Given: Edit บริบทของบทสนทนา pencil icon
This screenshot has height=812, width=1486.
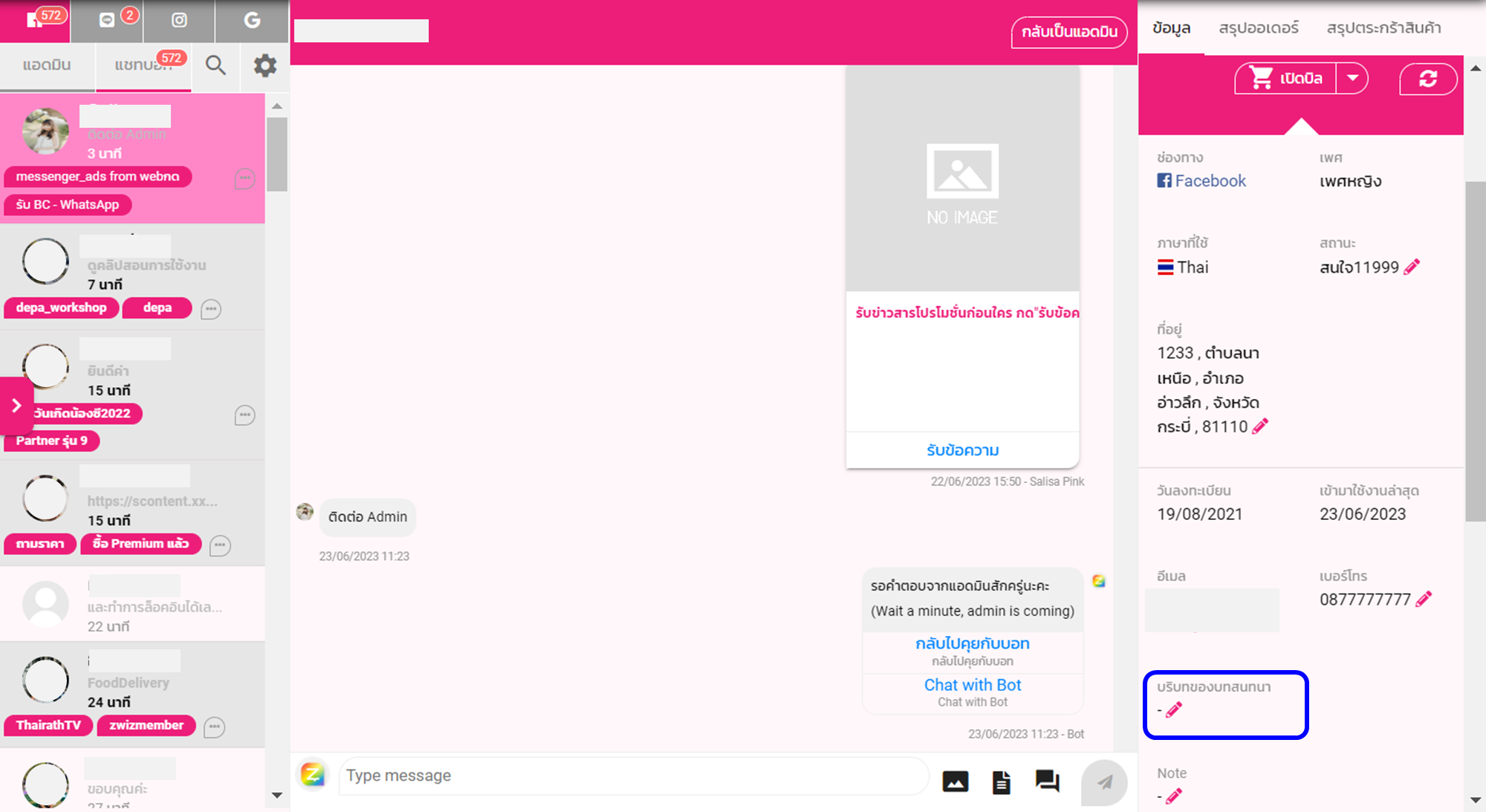Looking at the screenshot, I should click(x=1174, y=710).
